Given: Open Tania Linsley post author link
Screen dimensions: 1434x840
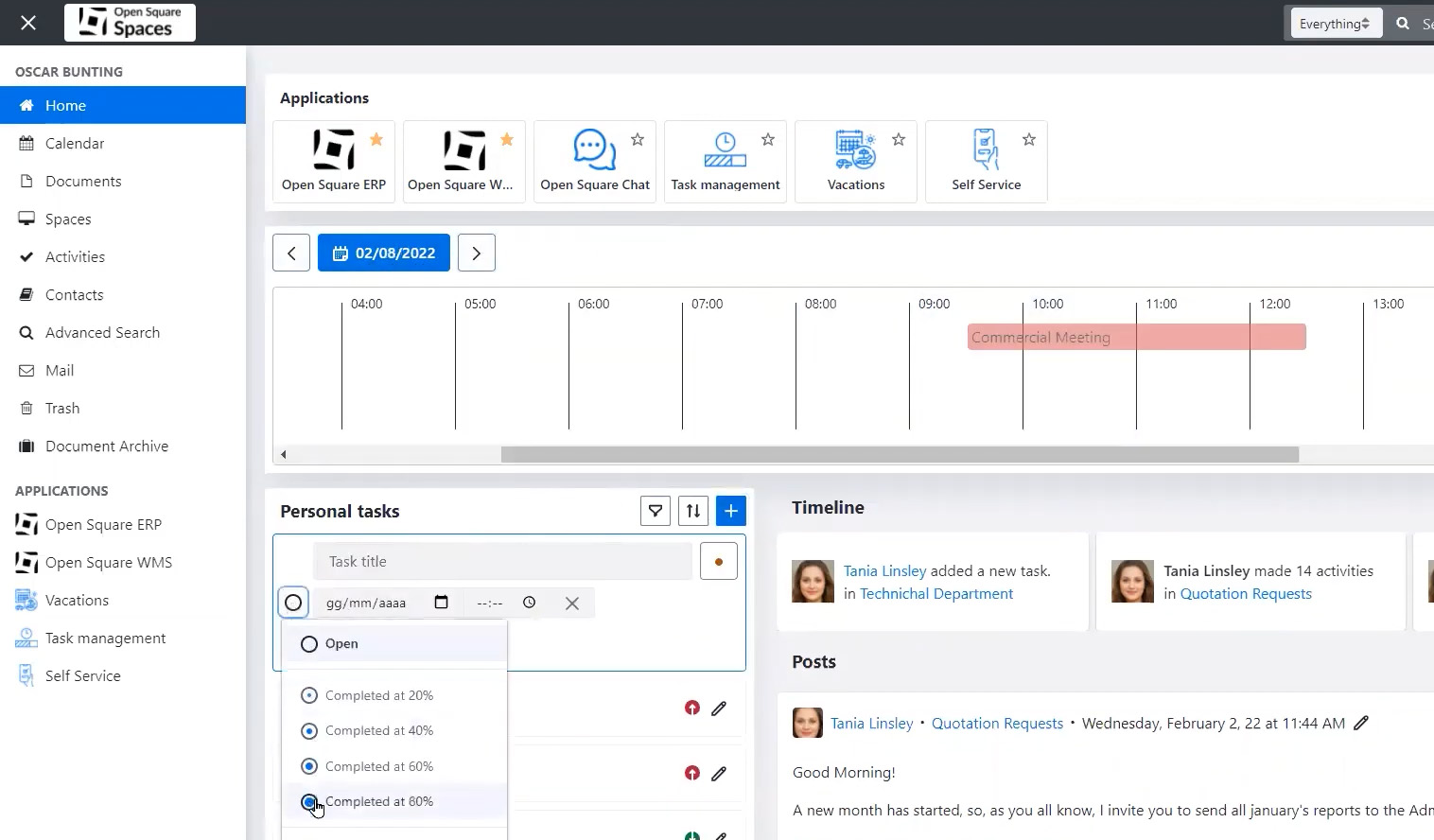Looking at the screenshot, I should pos(871,723).
